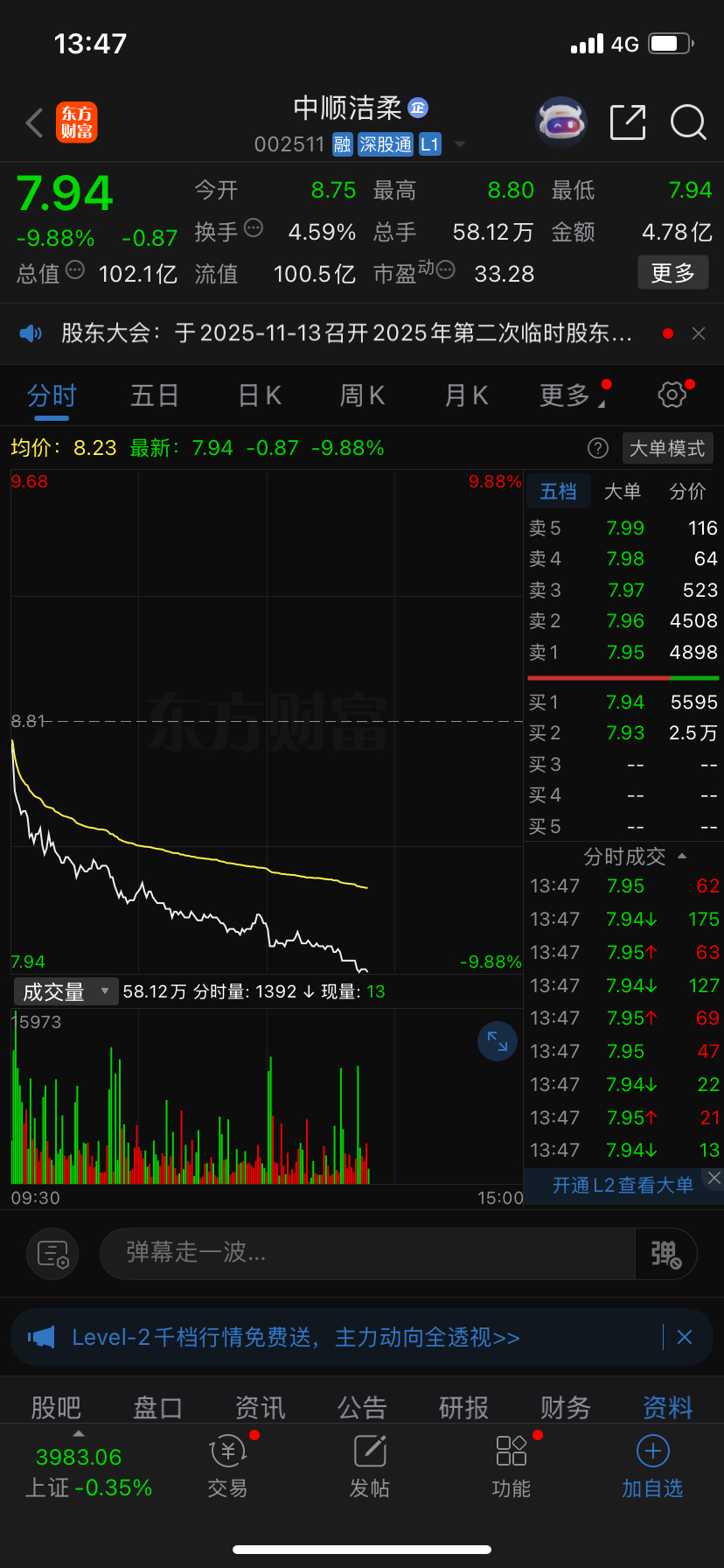
Task: Tap the info icon next to 换手
Action: pyautogui.click(x=254, y=228)
